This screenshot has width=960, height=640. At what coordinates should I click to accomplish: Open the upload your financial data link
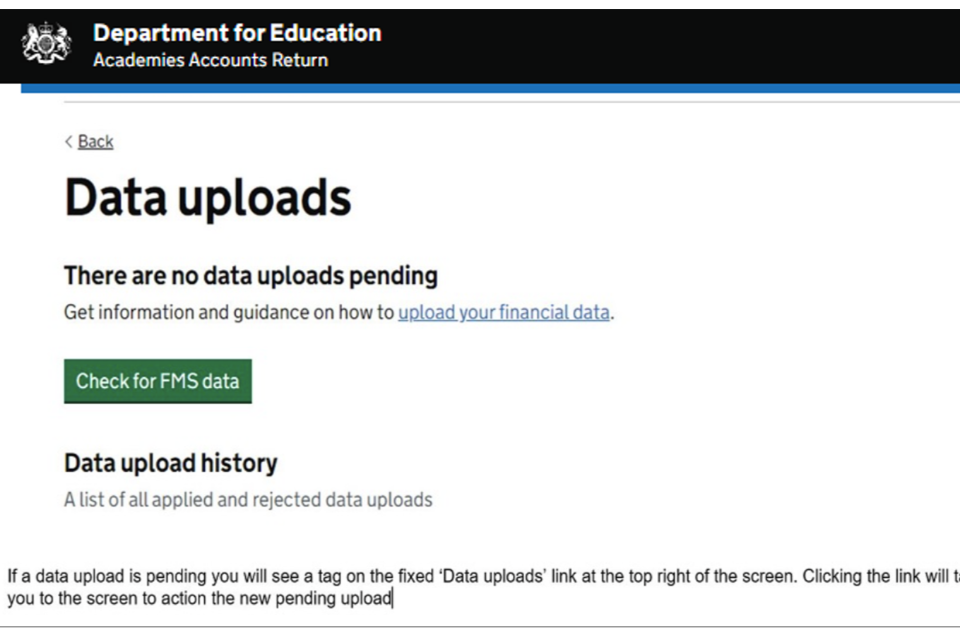tap(504, 312)
